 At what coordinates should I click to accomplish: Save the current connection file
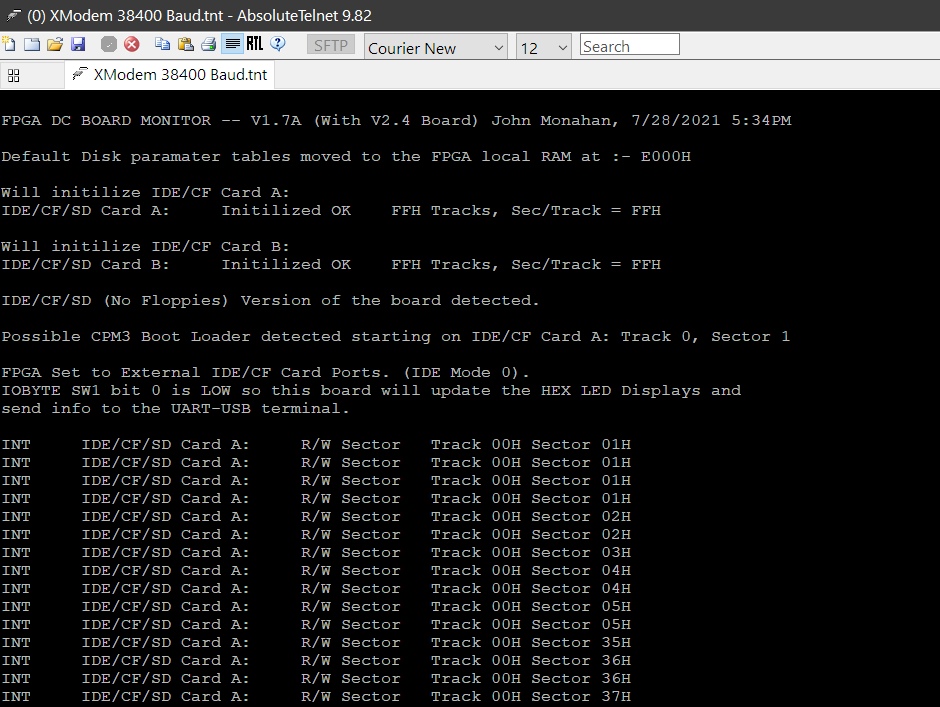pyautogui.click(x=78, y=44)
